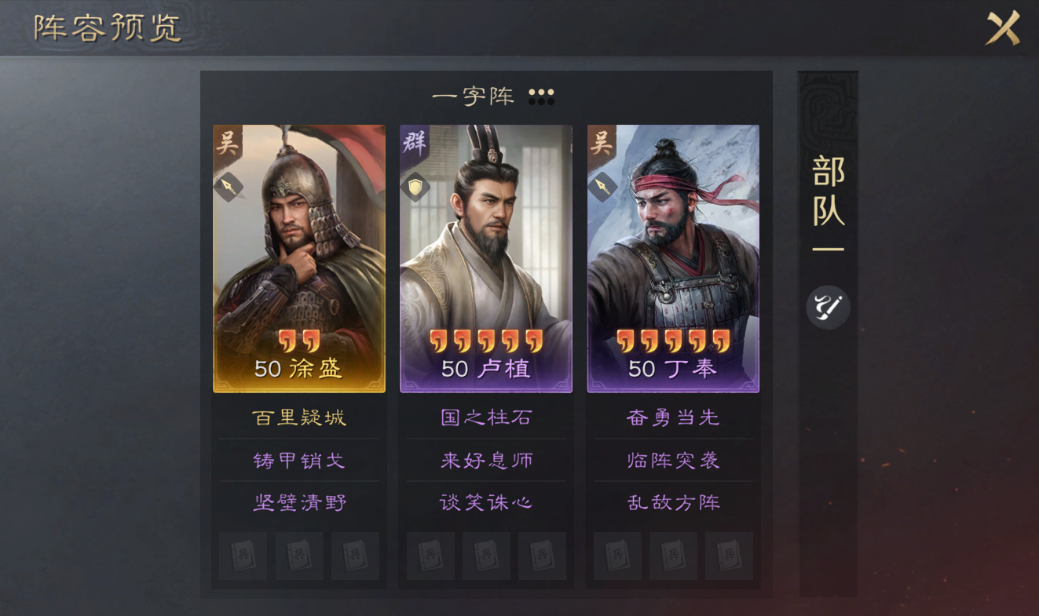Close the 阵容预览 lineup preview screen
The image size is (1039, 616).
click(1003, 28)
